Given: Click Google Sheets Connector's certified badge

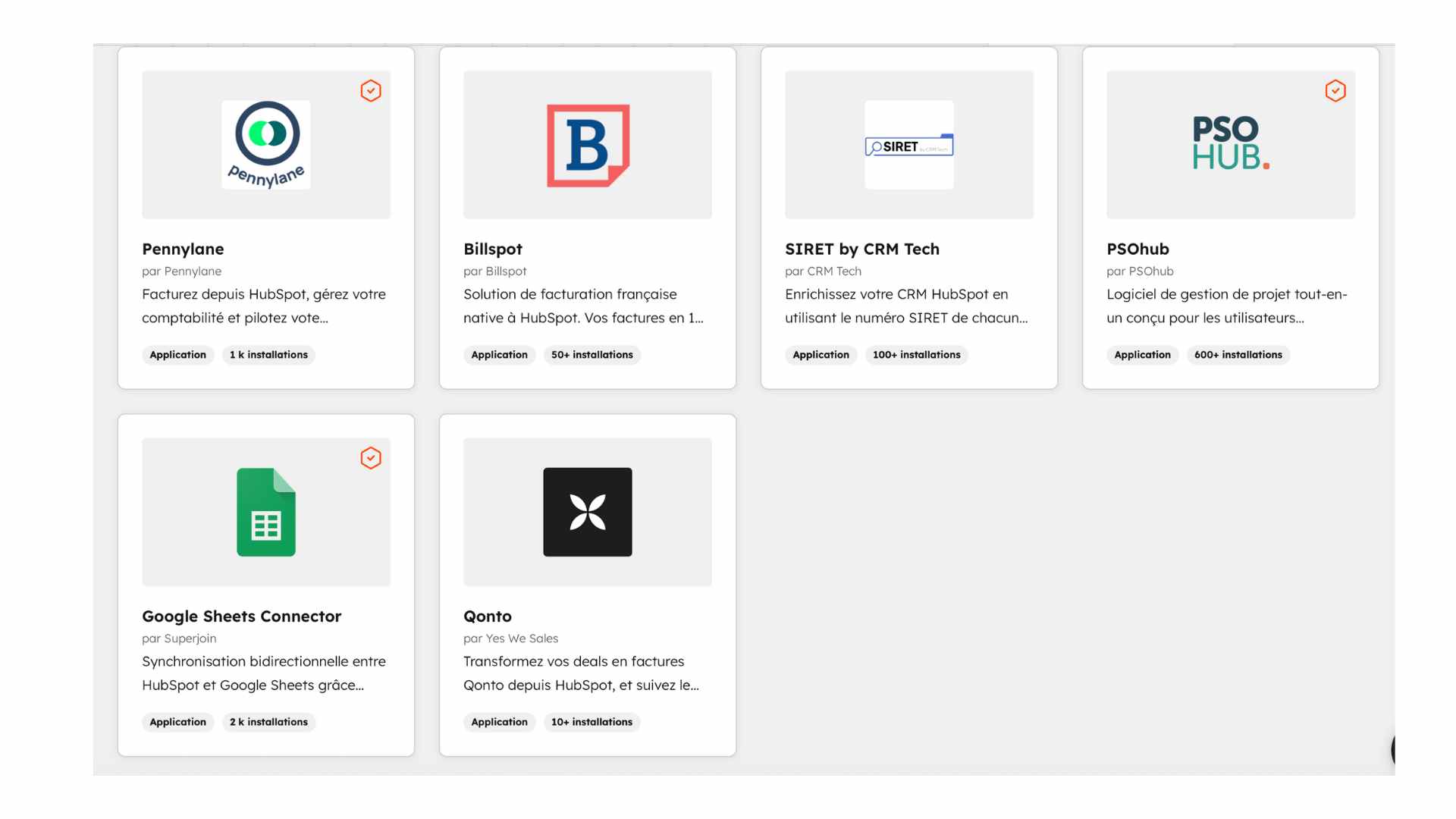Looking at the screenshot, I should tap(371, 458).
